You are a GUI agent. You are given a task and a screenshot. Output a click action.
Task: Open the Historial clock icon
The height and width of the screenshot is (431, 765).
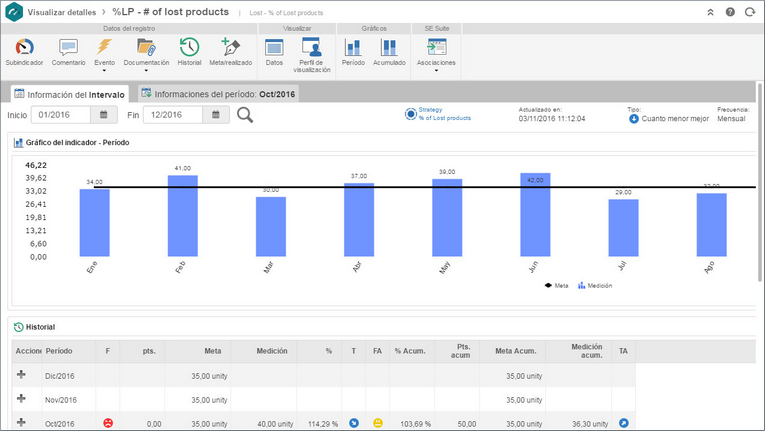click(x=189, y=47)
